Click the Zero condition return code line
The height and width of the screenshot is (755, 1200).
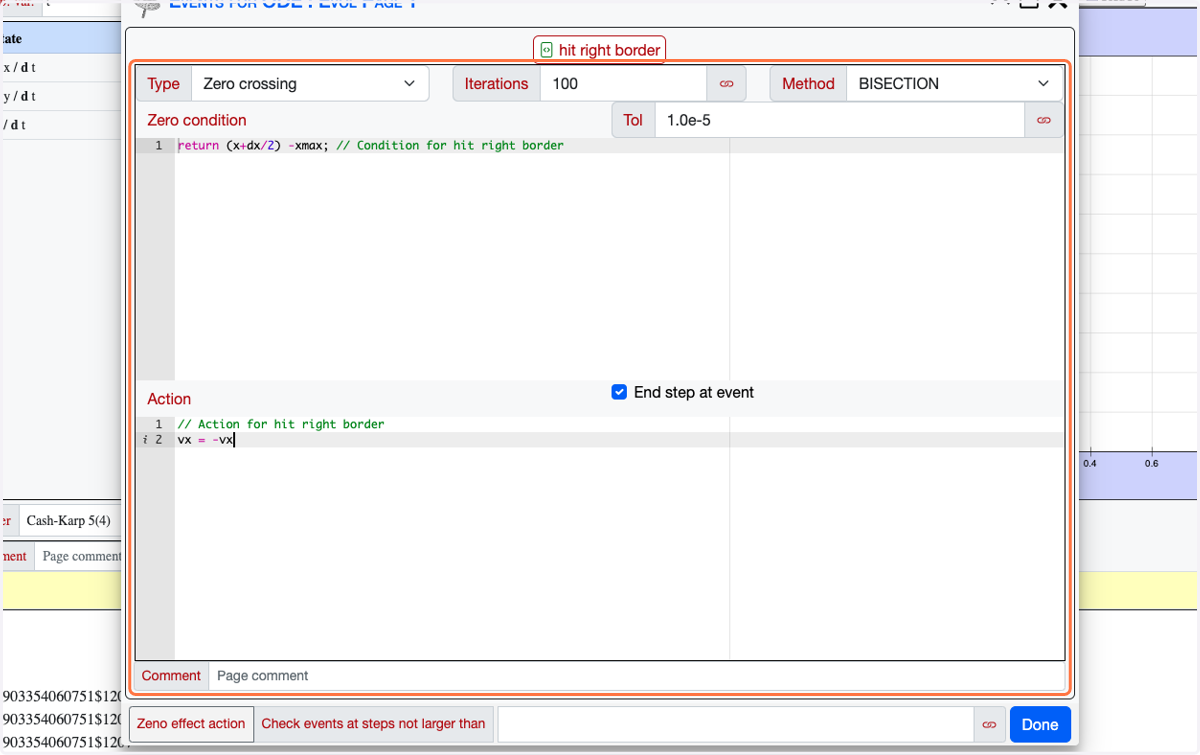point(370,146)
